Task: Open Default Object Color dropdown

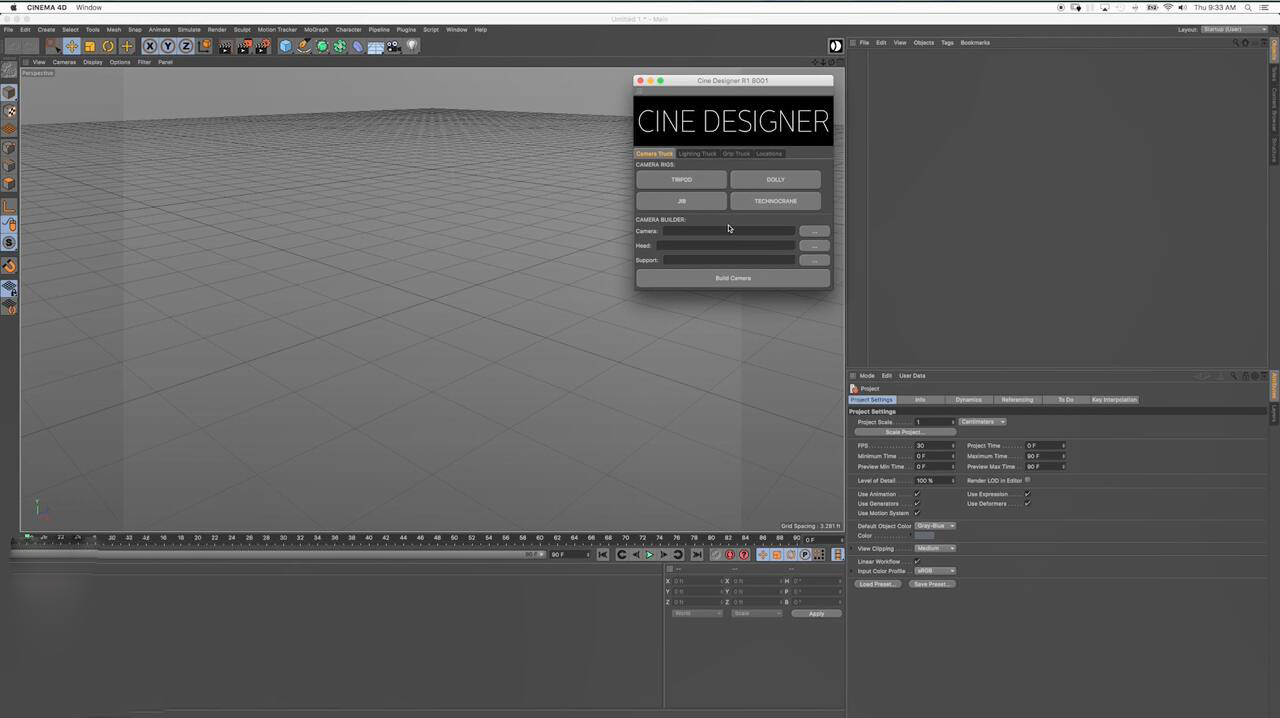Action: 935,526
